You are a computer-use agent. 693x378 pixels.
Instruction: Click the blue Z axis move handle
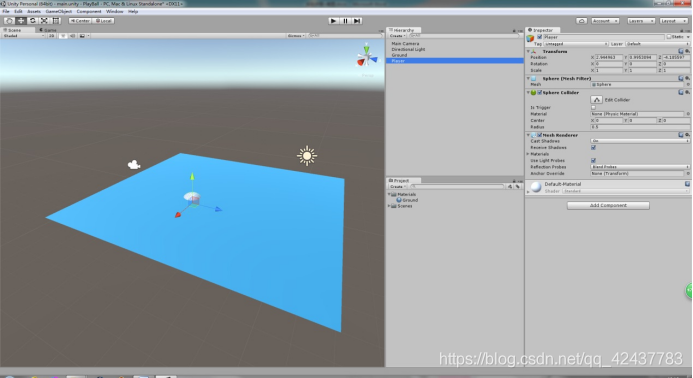click(218, 209)
